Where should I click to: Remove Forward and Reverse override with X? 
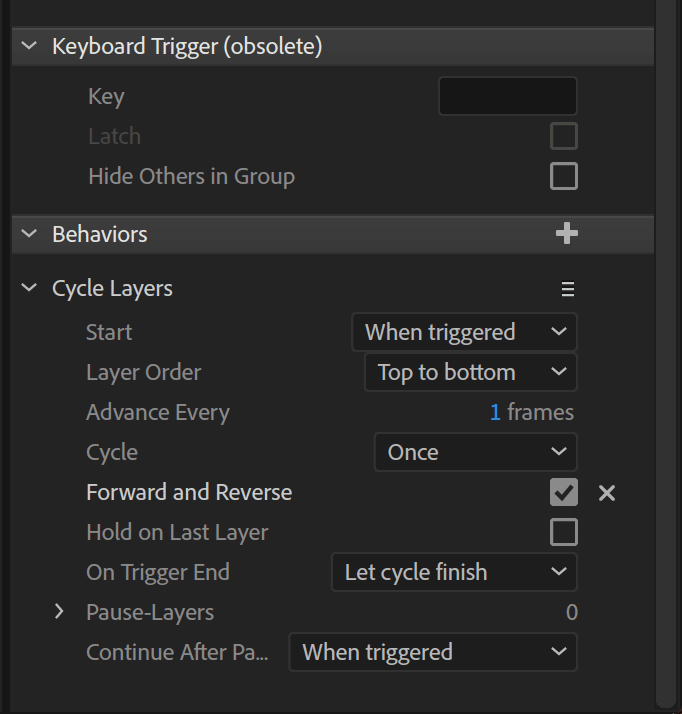[607, 493]
